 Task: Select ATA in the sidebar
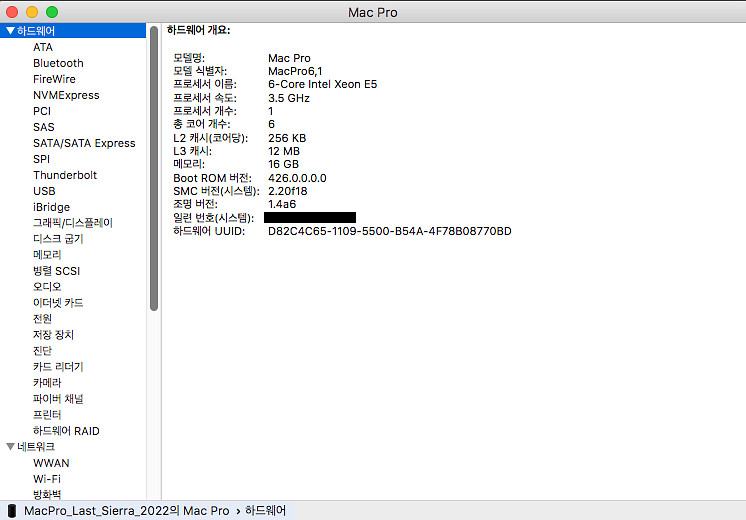pos(43,47)
